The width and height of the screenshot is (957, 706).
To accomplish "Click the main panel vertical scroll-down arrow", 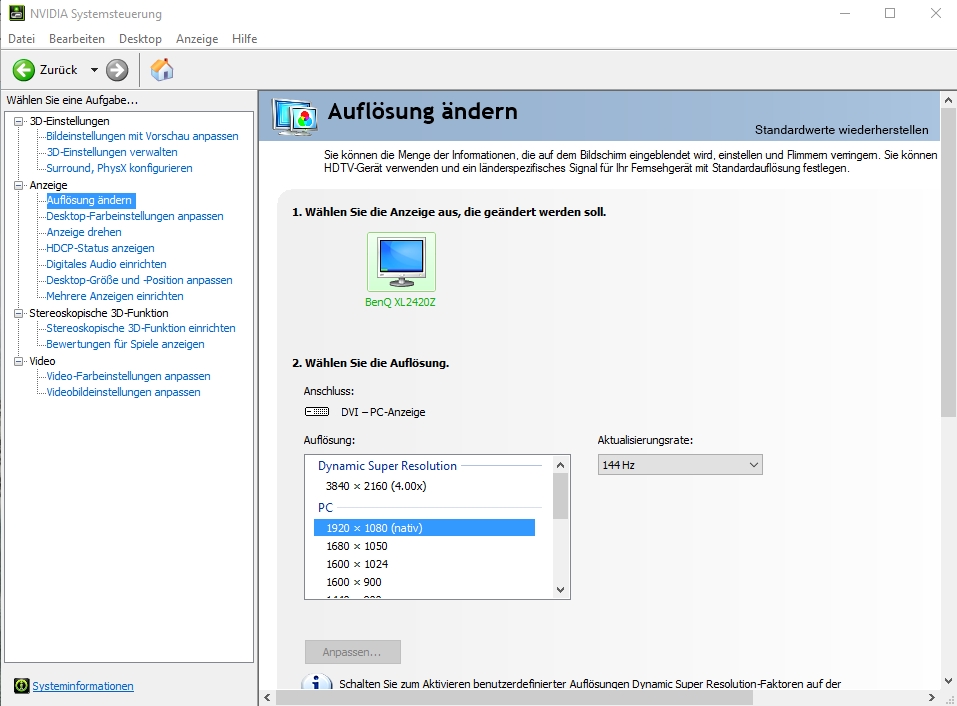I will tap(948, 681).
